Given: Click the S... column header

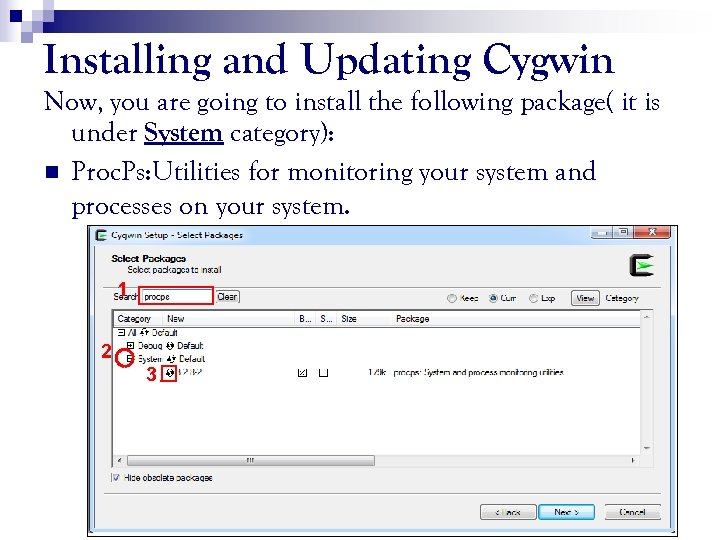Looking at the screenshot, I should tap(326, 319).
